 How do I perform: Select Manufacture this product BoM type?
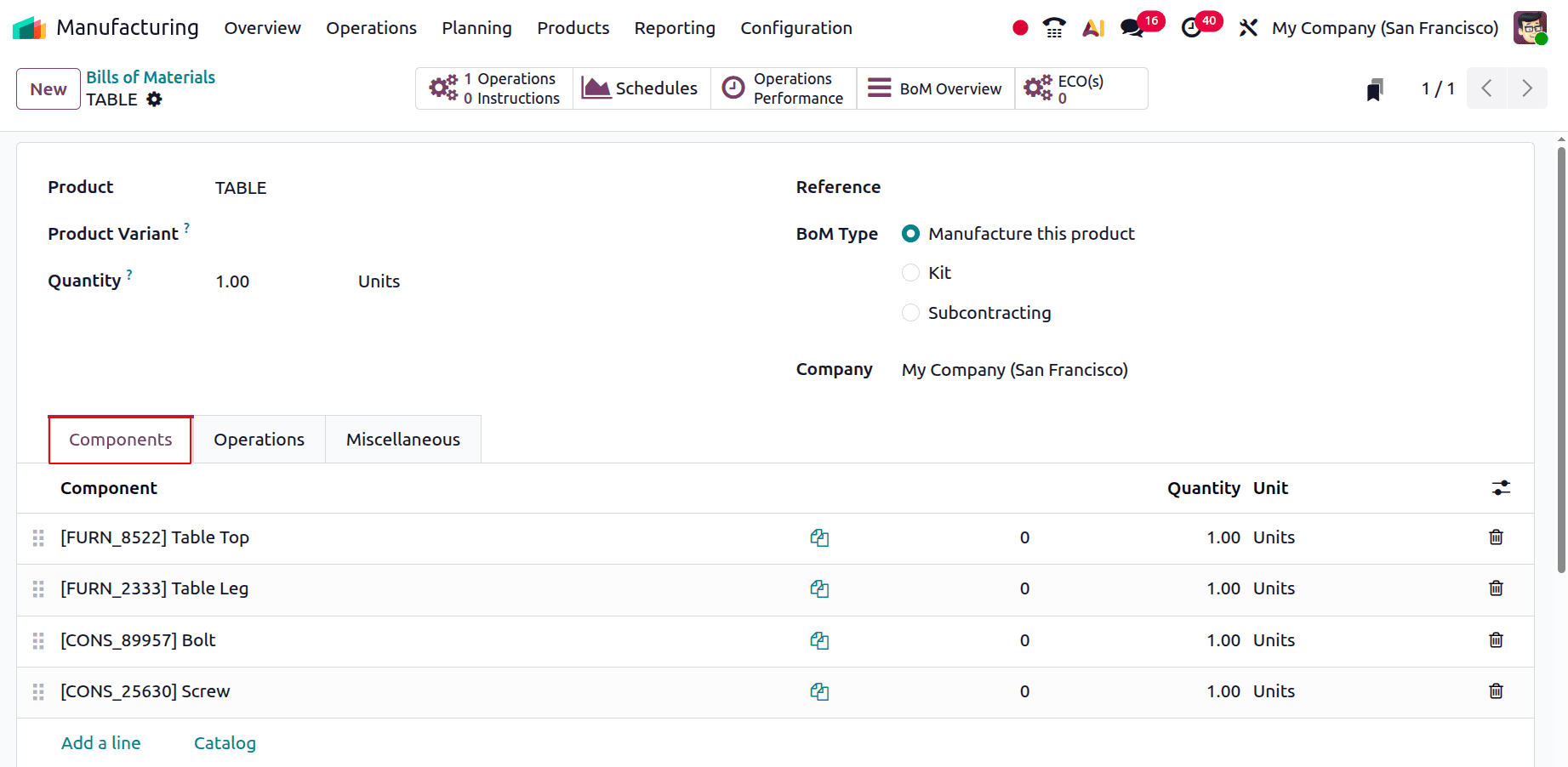point(910,234)
